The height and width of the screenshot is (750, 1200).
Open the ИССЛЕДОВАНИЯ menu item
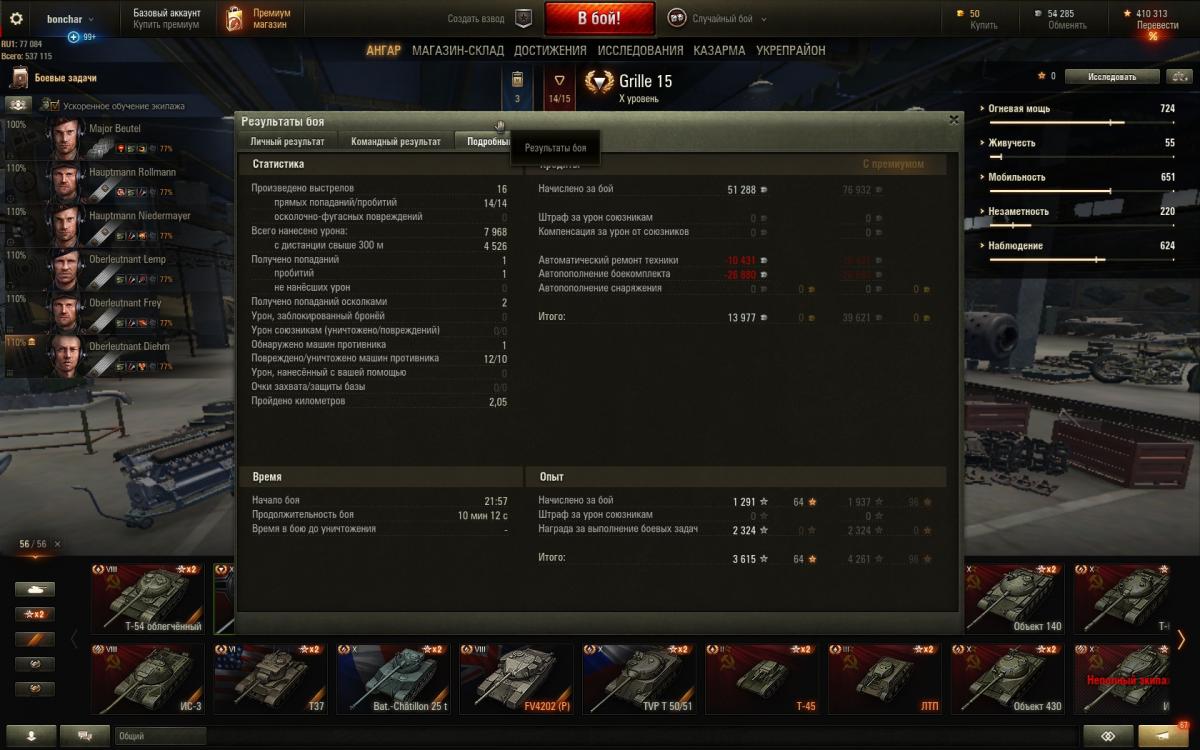(x=640, y=50)
